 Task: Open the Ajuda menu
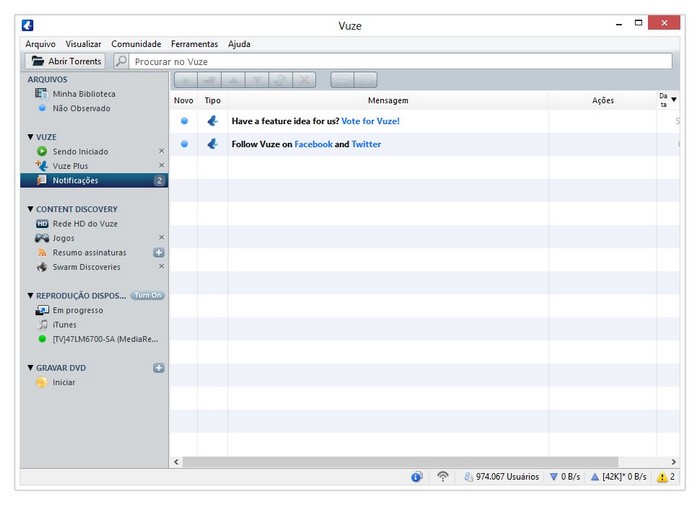(239, 44)
